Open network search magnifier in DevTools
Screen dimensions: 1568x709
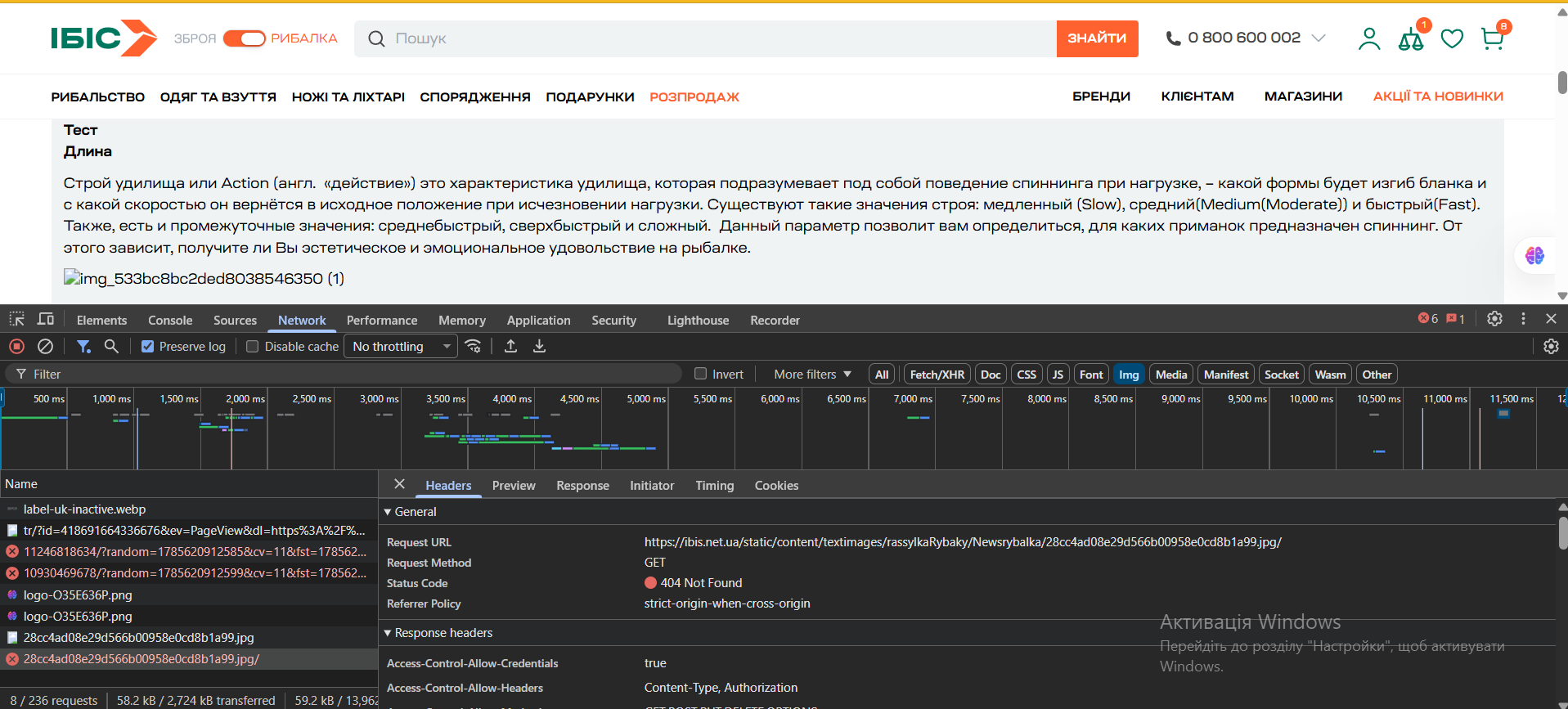tap(111, 347)
